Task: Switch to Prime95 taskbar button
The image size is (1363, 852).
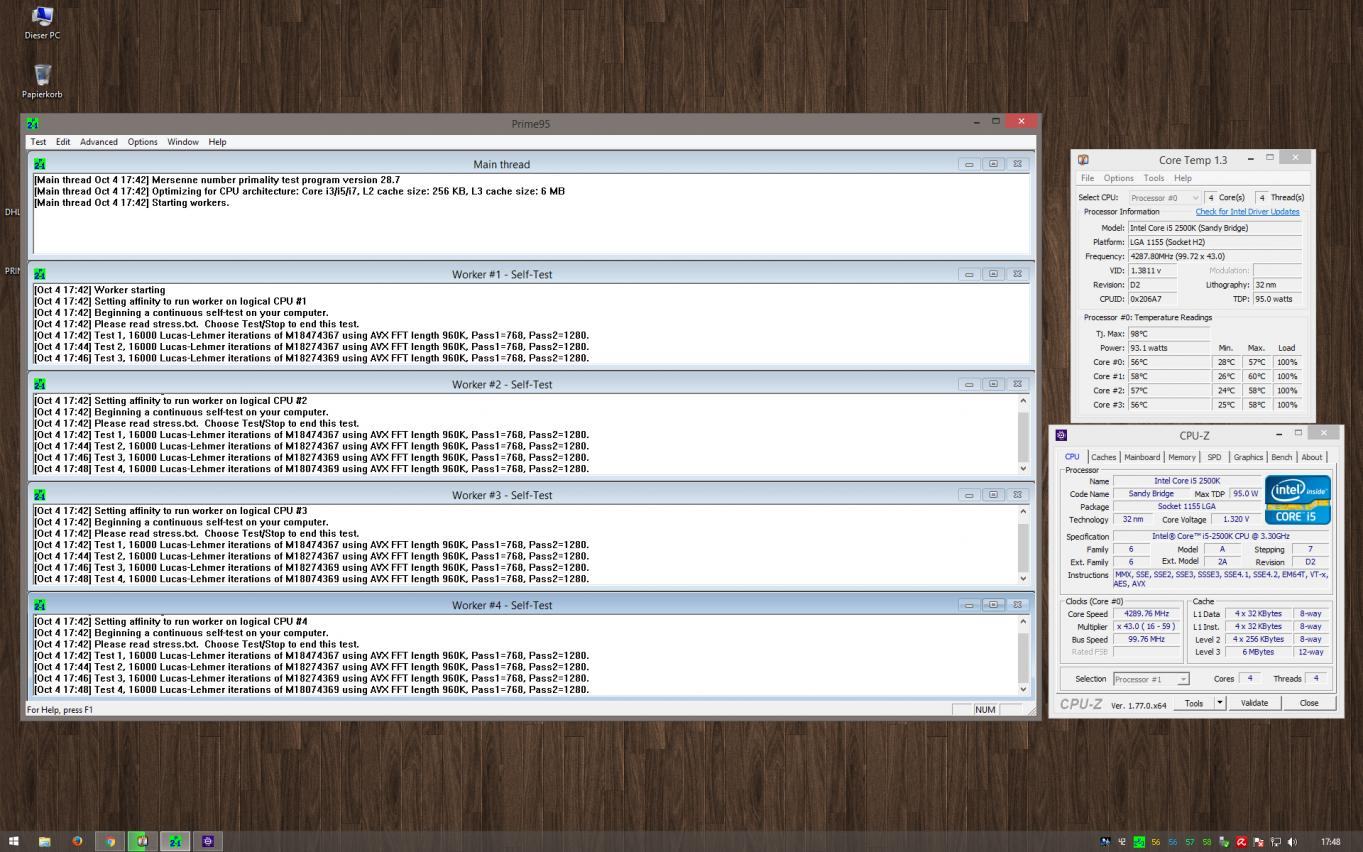Action: pos(175,841)
